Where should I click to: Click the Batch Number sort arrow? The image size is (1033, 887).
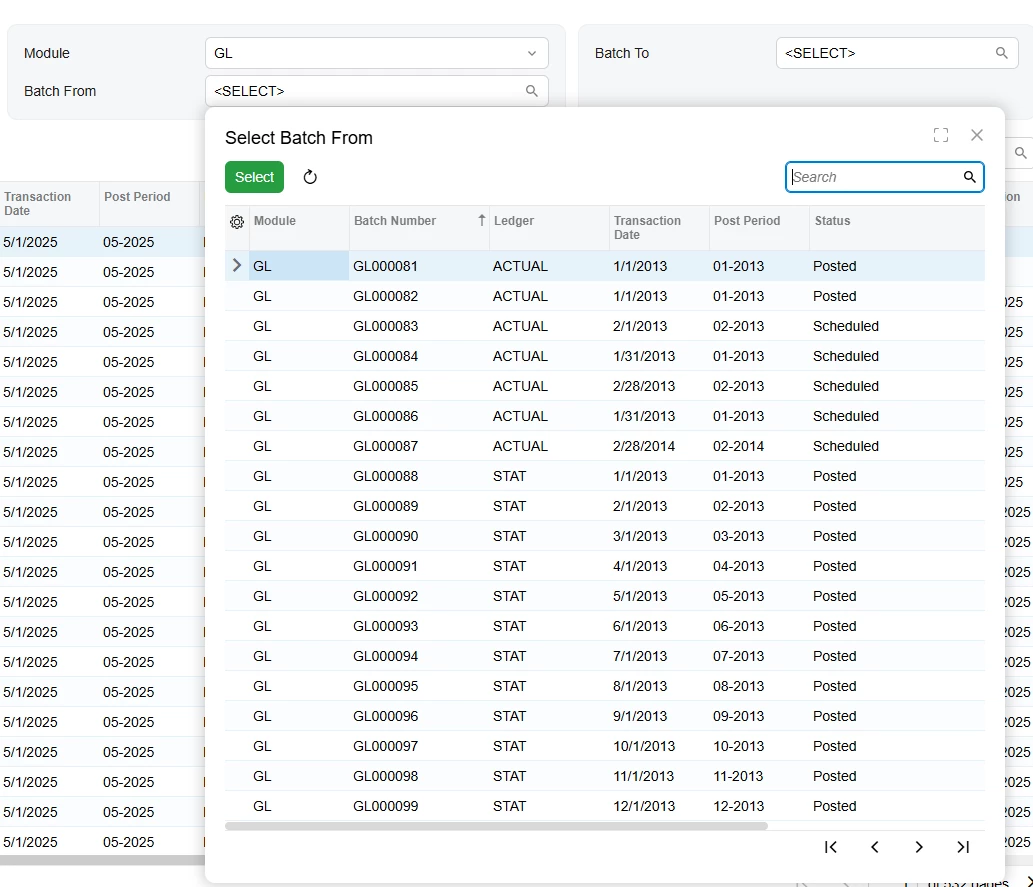pyautogui.click(x=482, y=221)
